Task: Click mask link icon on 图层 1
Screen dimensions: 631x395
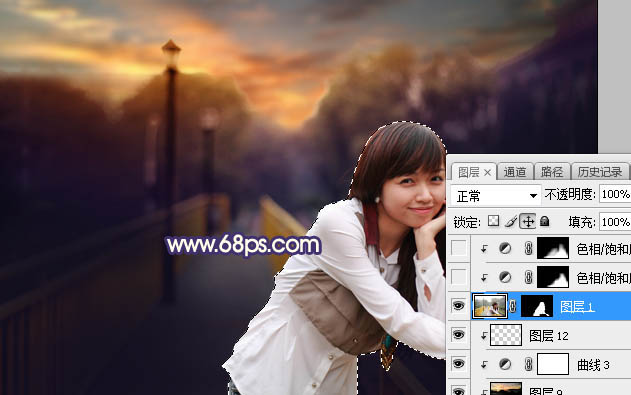Action: (513, 307)
